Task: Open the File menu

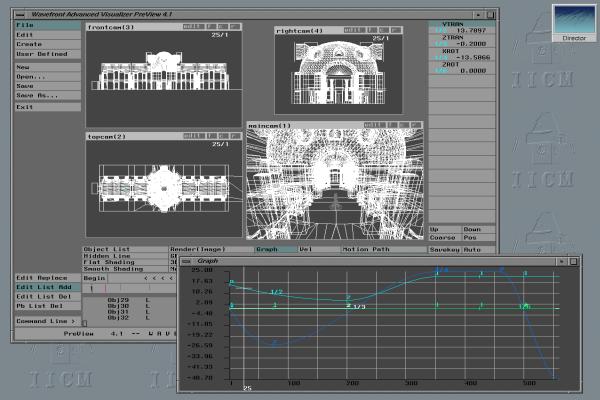Action: pyautogui.click(x=48, y=25)
